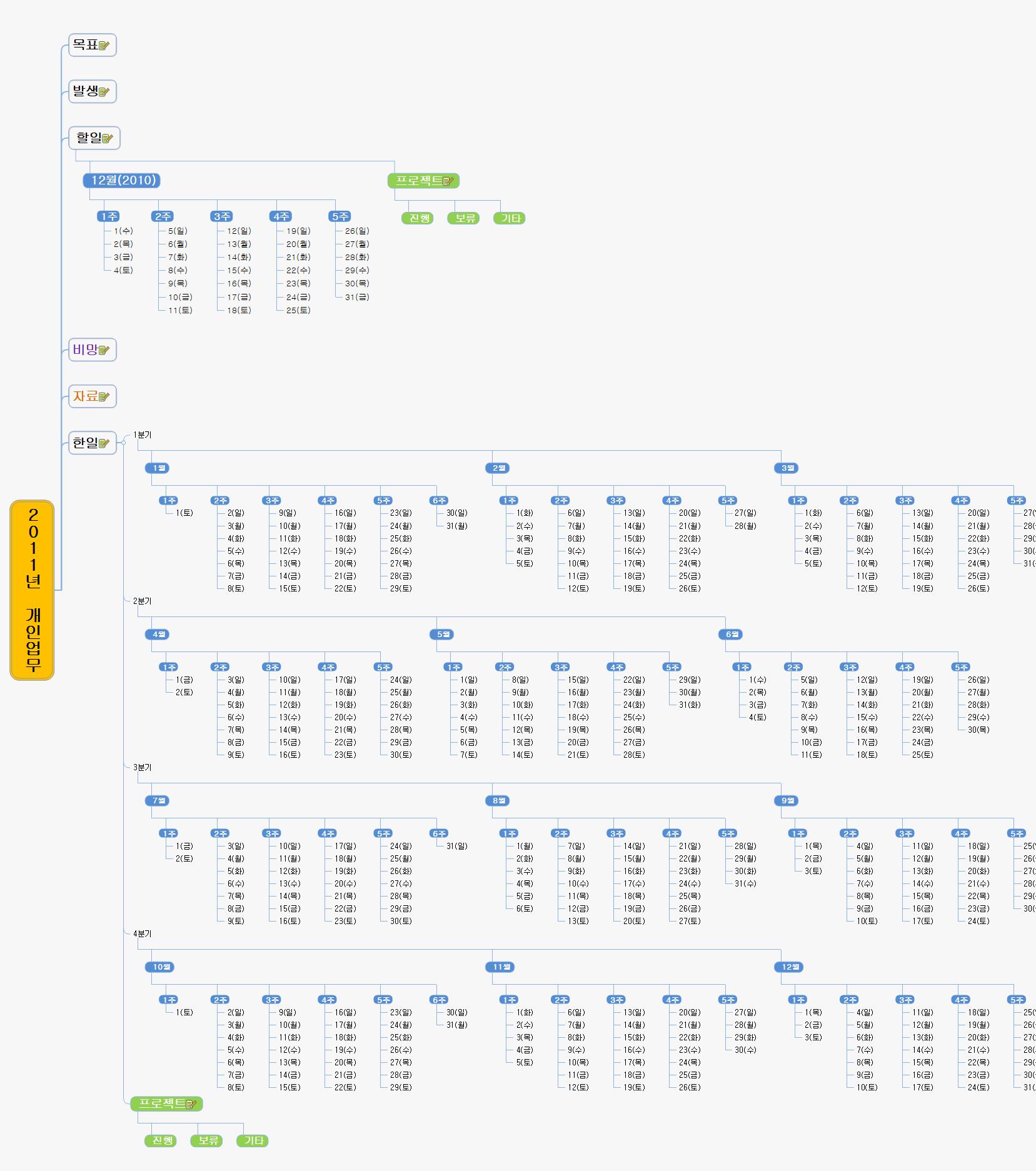Viewport: 1036px width, 1171px height.
Task: Select the 5주 node under 12월(2010)
Action: coord(339,216)
